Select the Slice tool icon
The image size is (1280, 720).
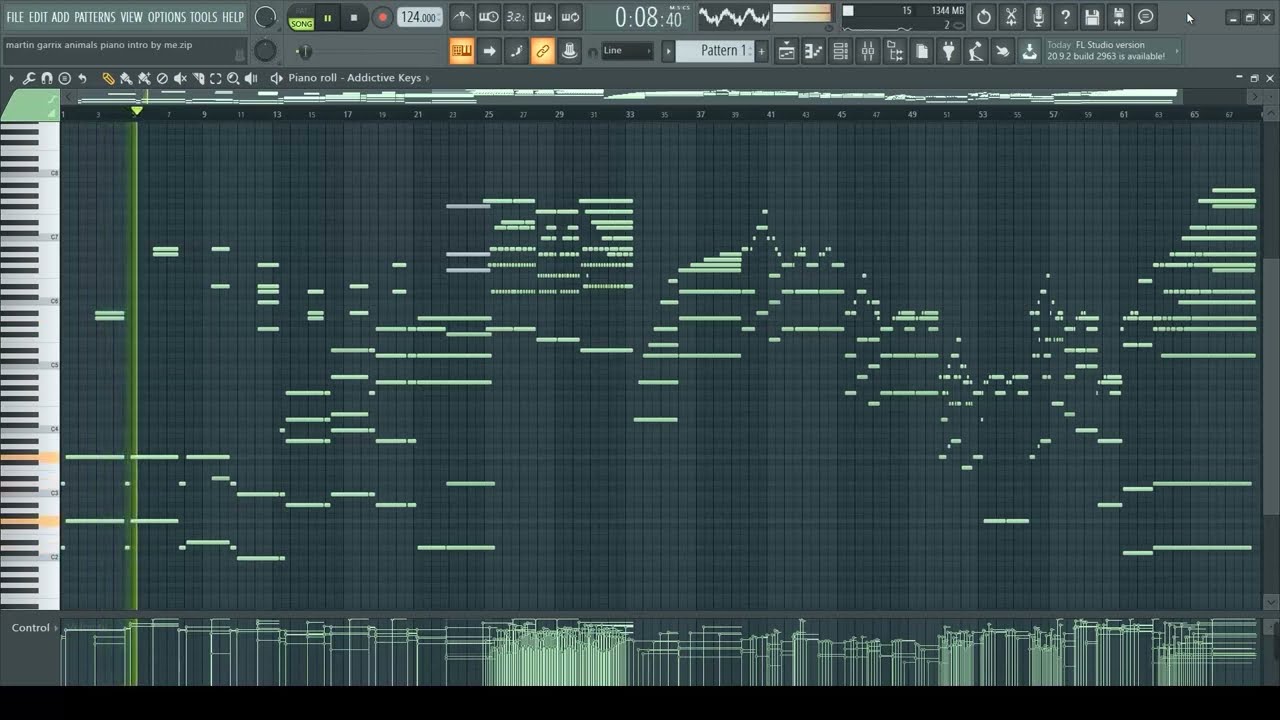(x=198, y=78)
